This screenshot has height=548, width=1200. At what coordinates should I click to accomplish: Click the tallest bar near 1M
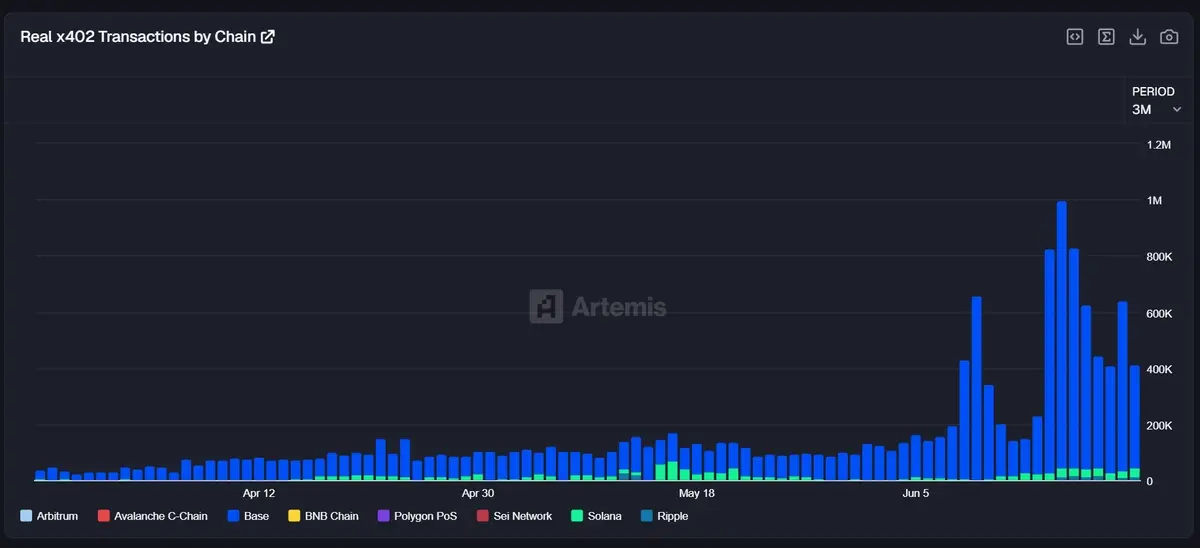click(1061, 341)
